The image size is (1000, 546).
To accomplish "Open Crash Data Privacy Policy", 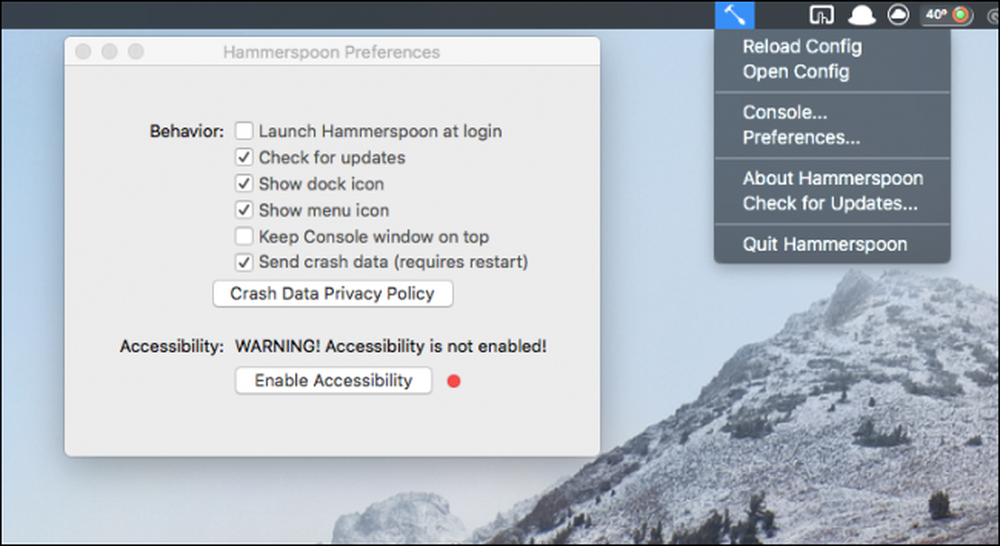I will coord(333,293).
